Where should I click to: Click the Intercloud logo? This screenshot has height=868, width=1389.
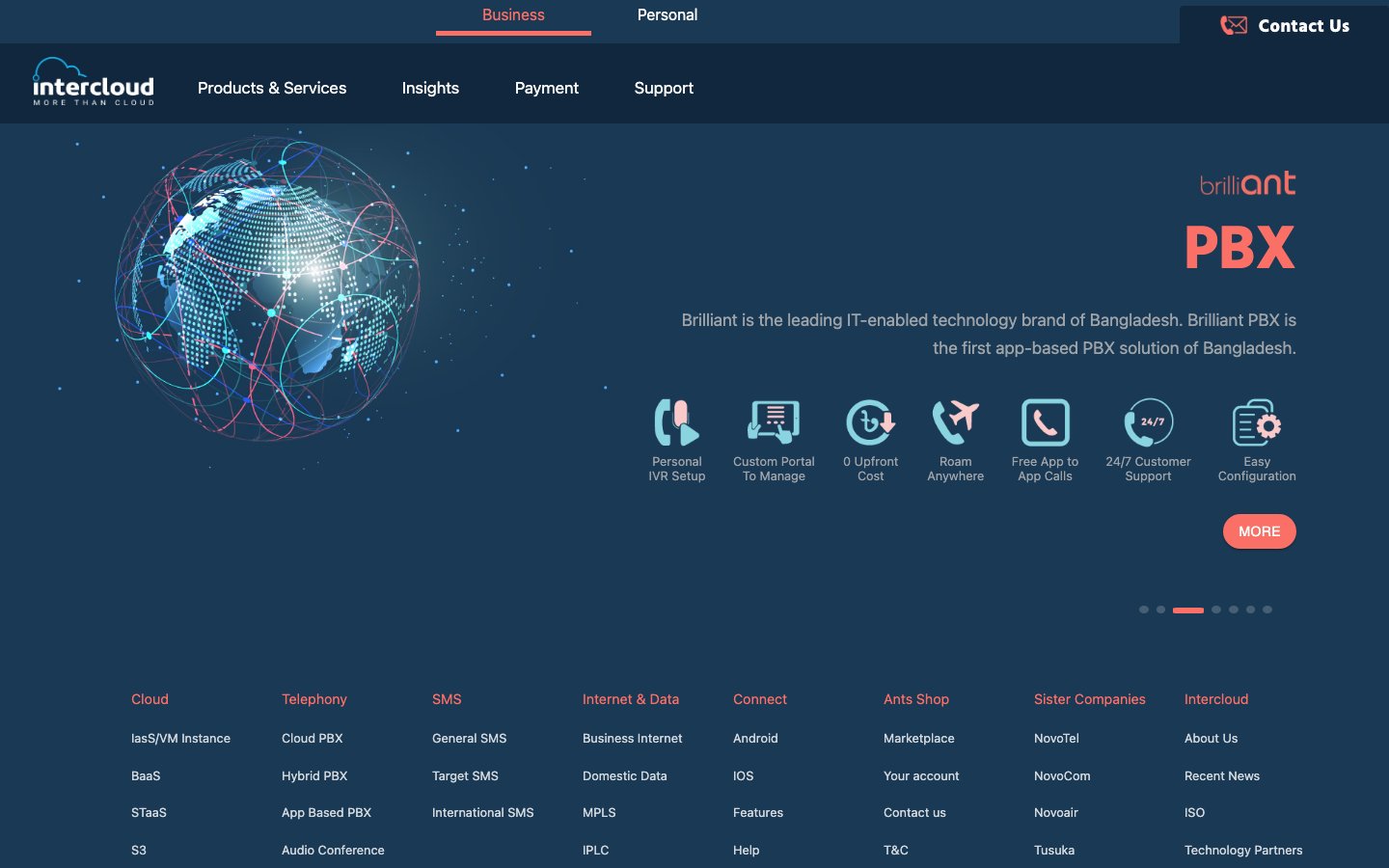(94, 82)
